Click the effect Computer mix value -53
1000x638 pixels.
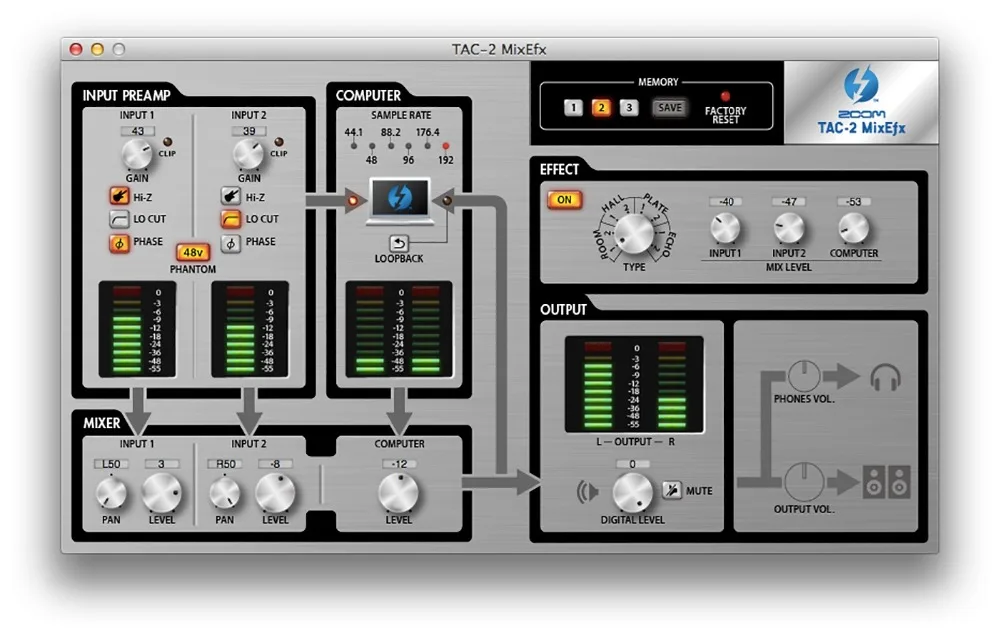(854, 202)
